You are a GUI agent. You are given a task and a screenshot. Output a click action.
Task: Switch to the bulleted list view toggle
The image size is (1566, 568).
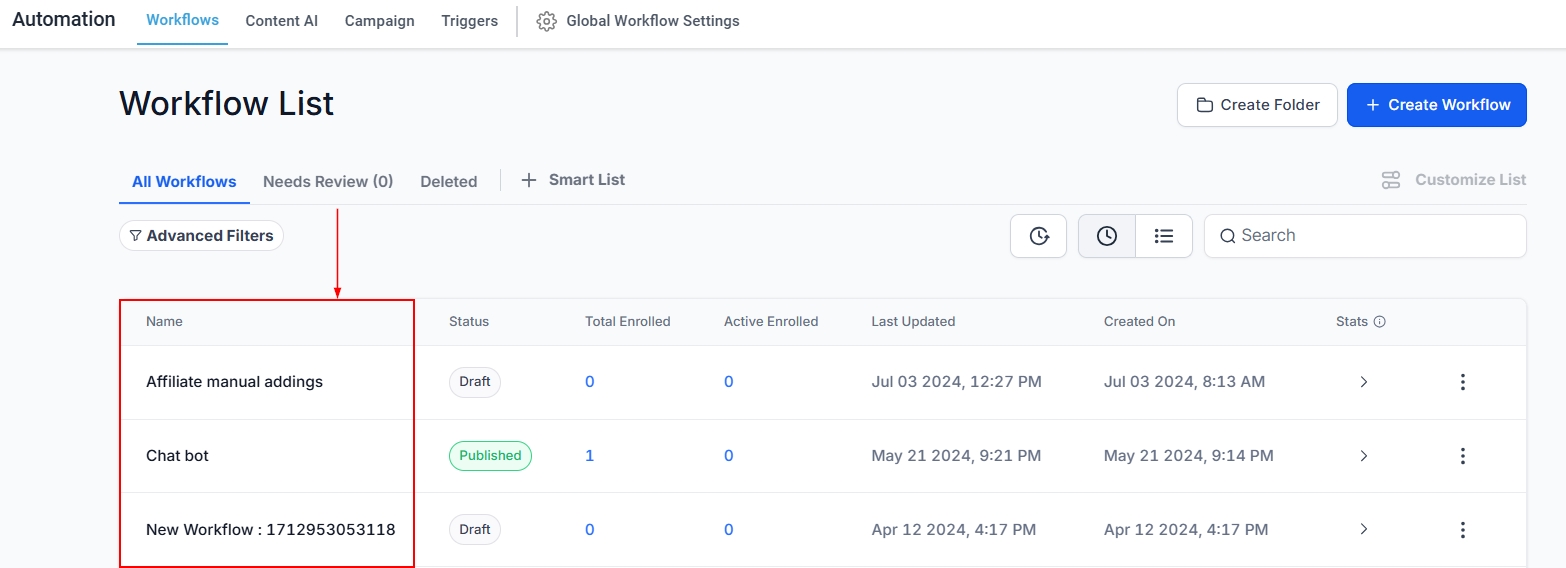coord(1163,236)
